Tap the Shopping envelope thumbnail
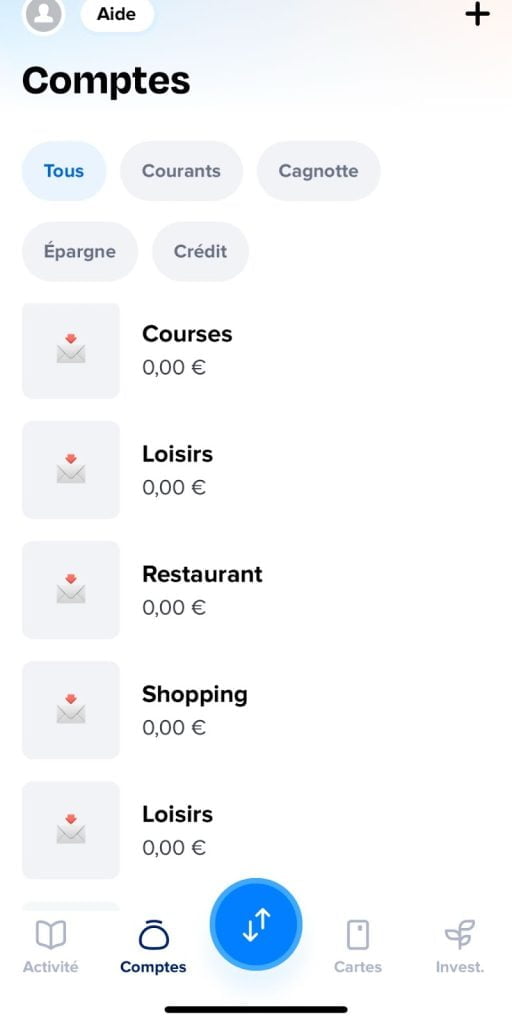 tap(71, 710)
